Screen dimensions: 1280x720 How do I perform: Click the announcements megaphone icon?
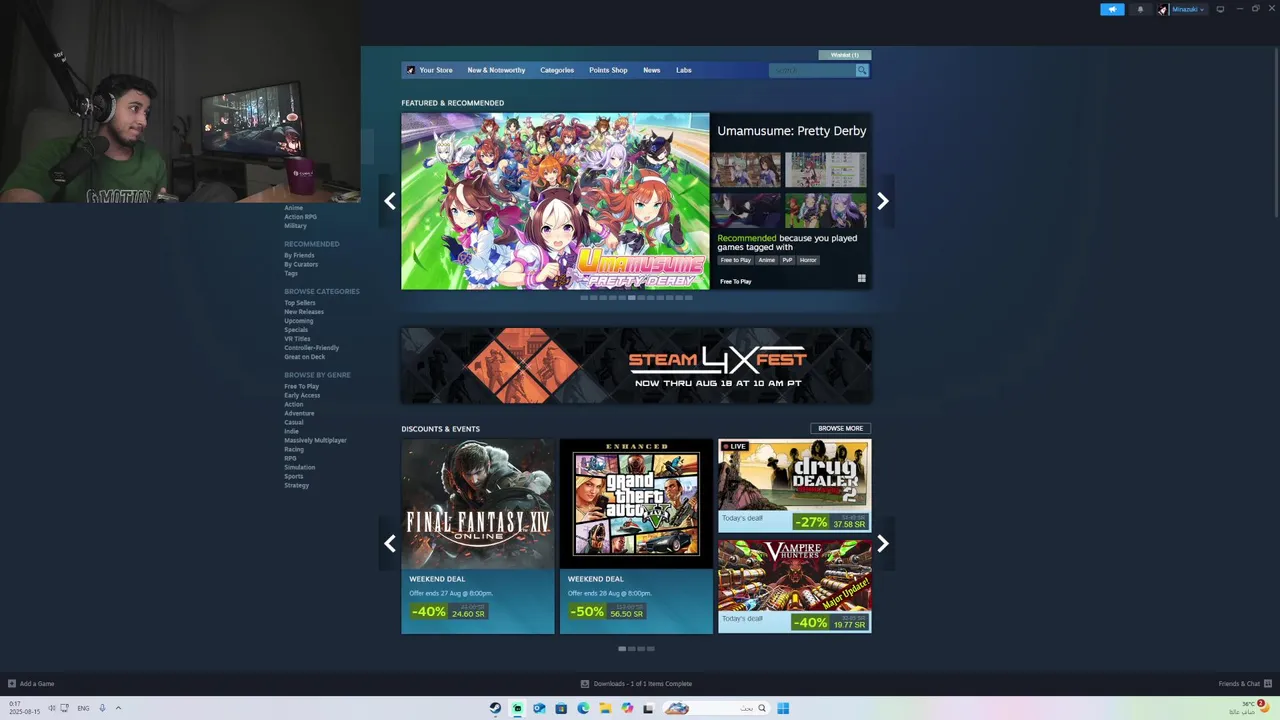click(1112, 9)
